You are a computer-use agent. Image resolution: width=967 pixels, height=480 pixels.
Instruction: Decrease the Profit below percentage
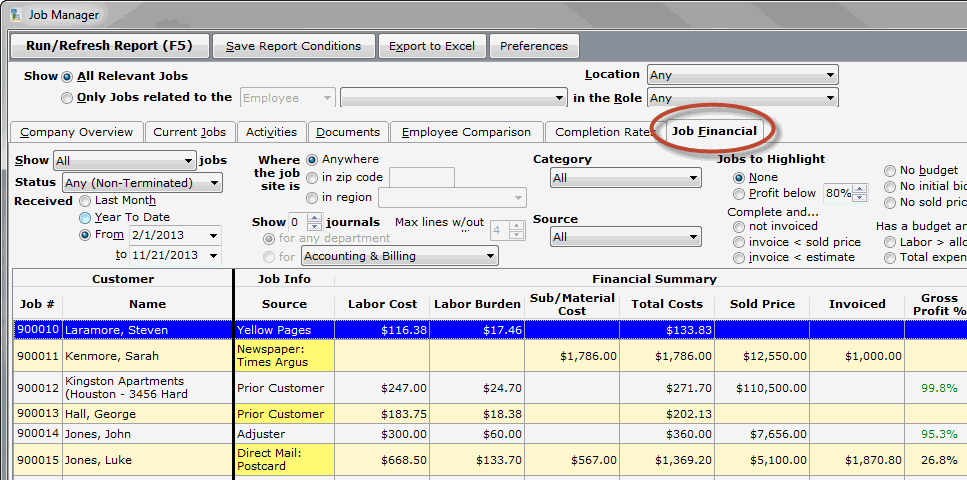(x=860, y=199)
